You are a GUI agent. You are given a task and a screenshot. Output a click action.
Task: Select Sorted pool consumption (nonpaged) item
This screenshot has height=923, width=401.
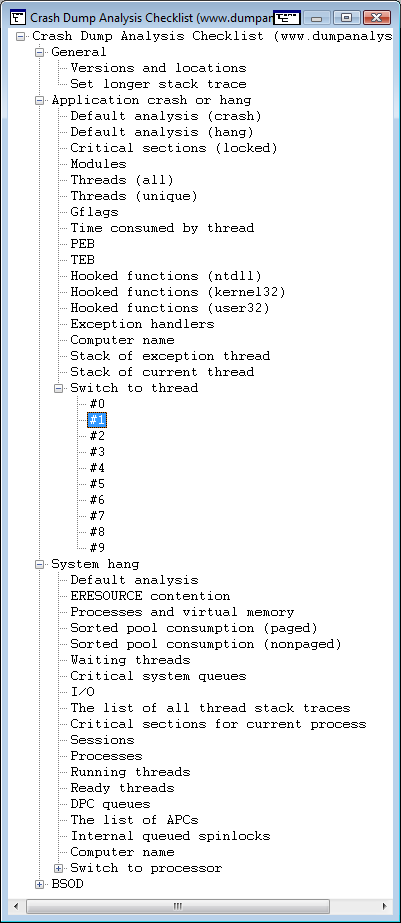click(206, 644)
